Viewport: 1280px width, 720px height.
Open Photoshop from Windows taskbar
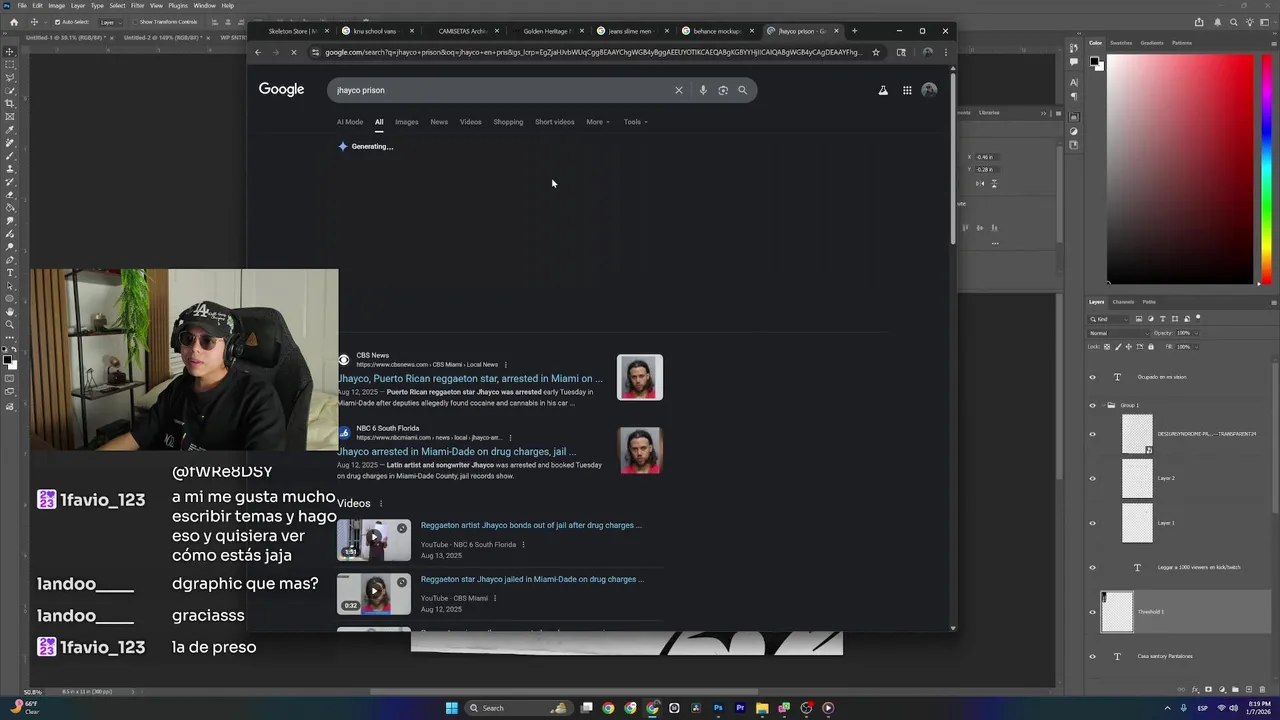(x=718, y=708)
